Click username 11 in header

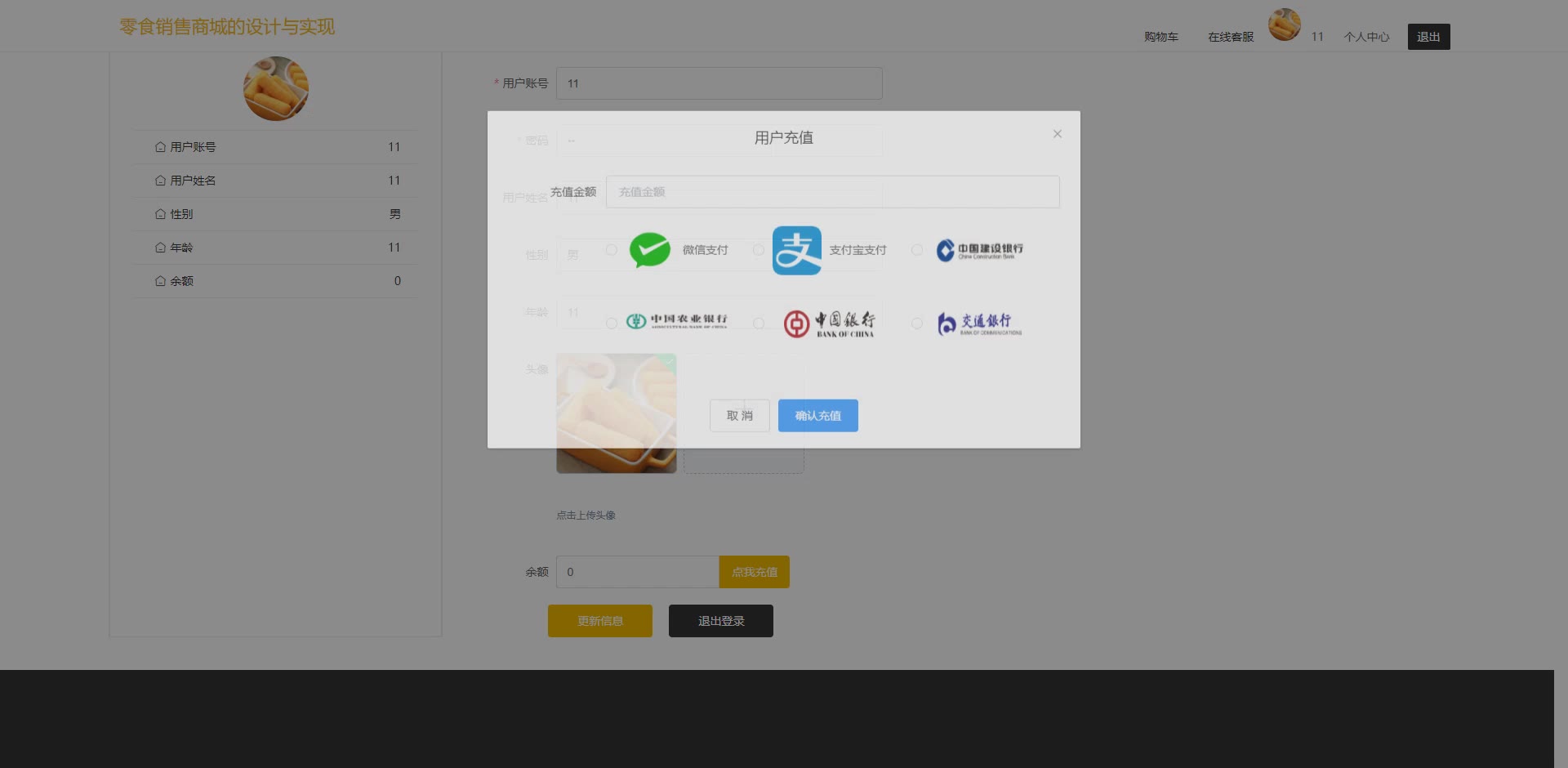pos(1317,37)
